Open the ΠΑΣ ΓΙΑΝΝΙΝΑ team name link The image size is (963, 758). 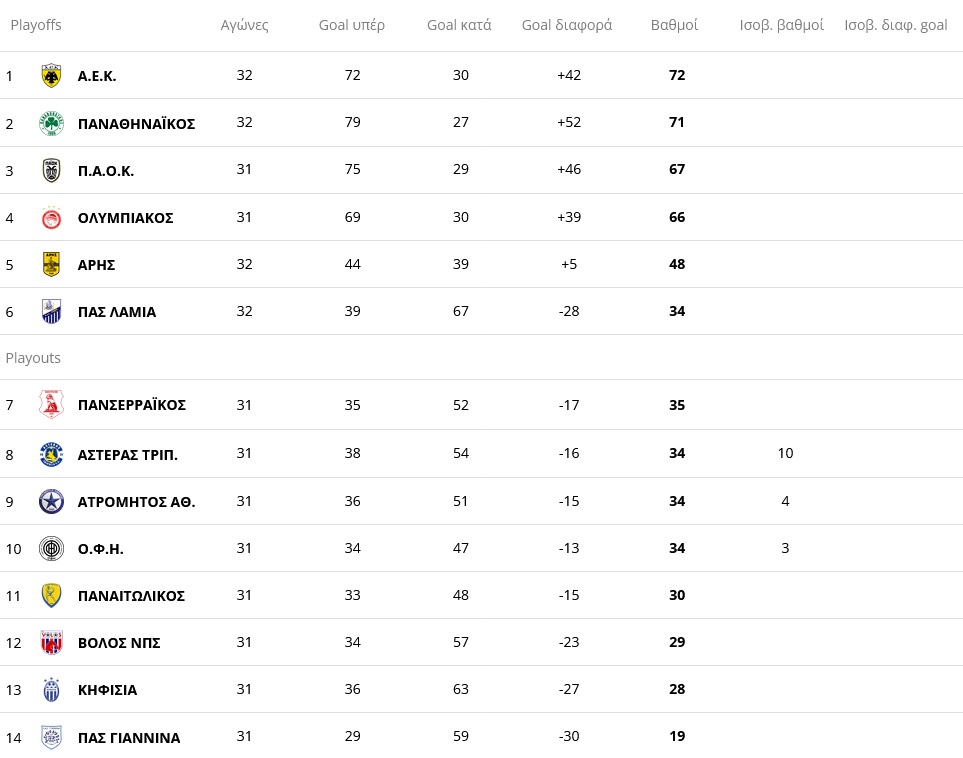(129, 738)
